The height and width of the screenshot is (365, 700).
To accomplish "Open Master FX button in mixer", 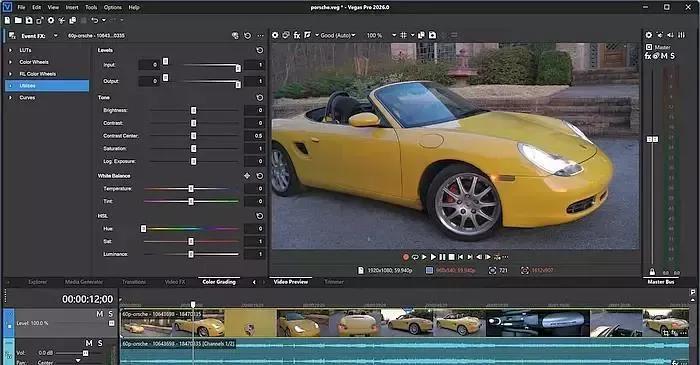I will click(x=648, y=56).
